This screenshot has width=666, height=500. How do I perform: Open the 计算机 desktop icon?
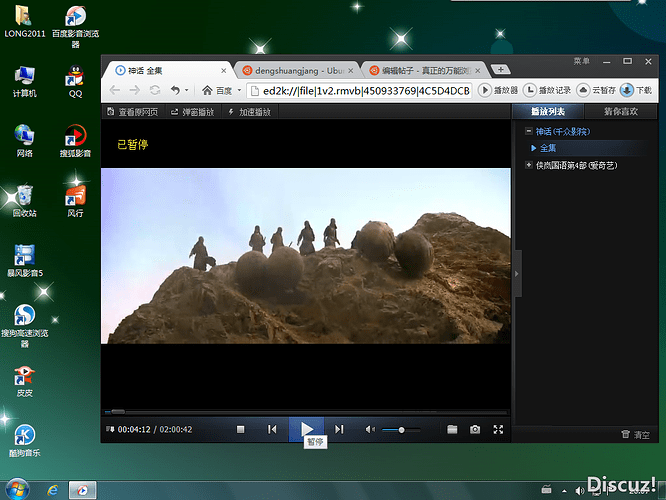pos(24,82)
